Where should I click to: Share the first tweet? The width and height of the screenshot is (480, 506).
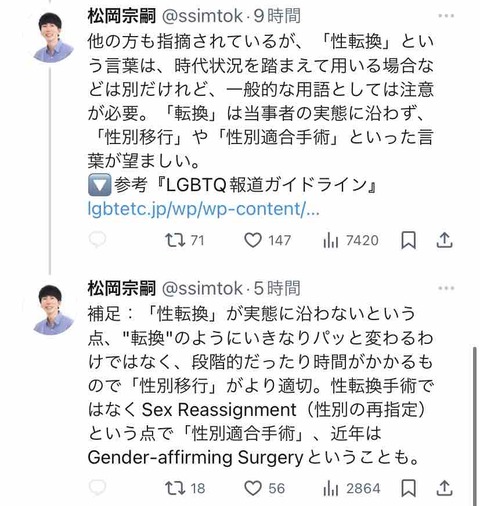point(444,240)
